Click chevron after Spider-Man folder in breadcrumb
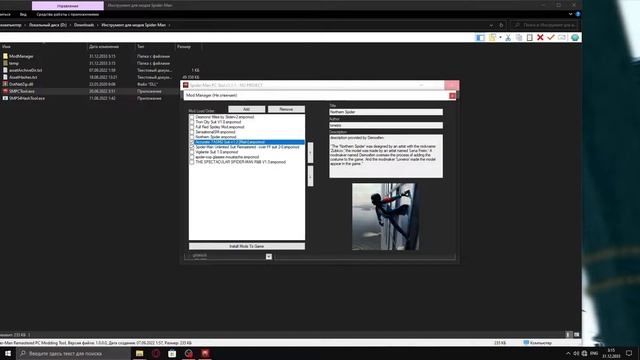640x360 pixels. coord(169,25)
